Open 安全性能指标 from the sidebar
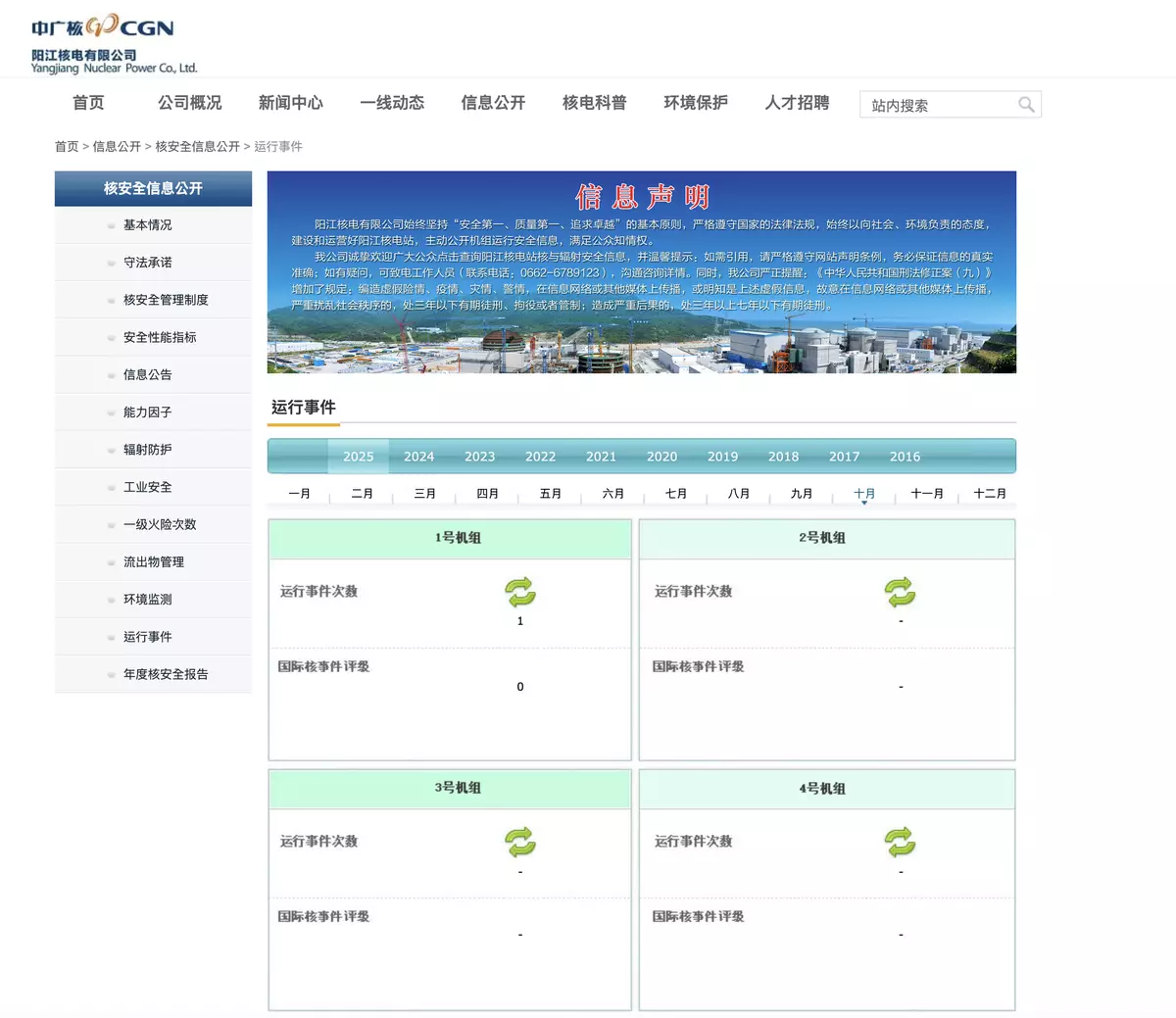1176x1018 pixels. coord(160,337)
